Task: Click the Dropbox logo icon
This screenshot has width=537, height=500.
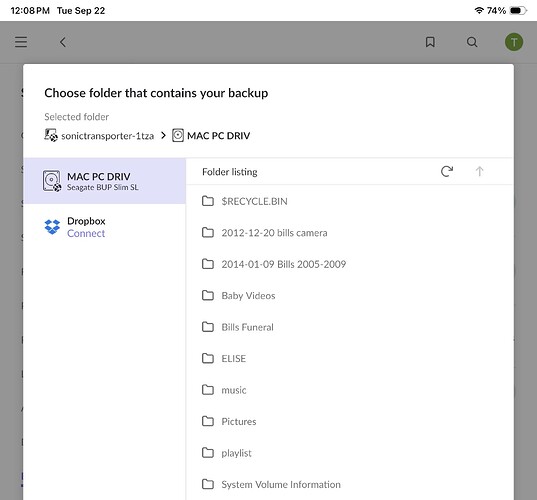Action: tap(52, 227)
